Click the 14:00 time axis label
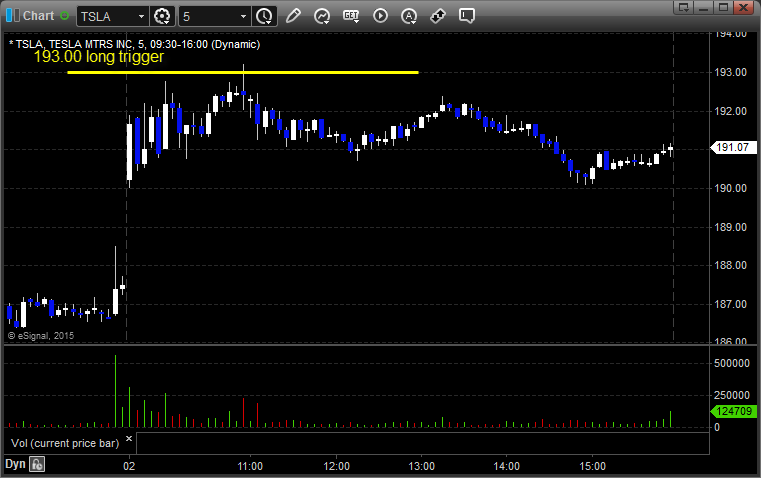The image size is (761, 478). (x=507, y=466)
